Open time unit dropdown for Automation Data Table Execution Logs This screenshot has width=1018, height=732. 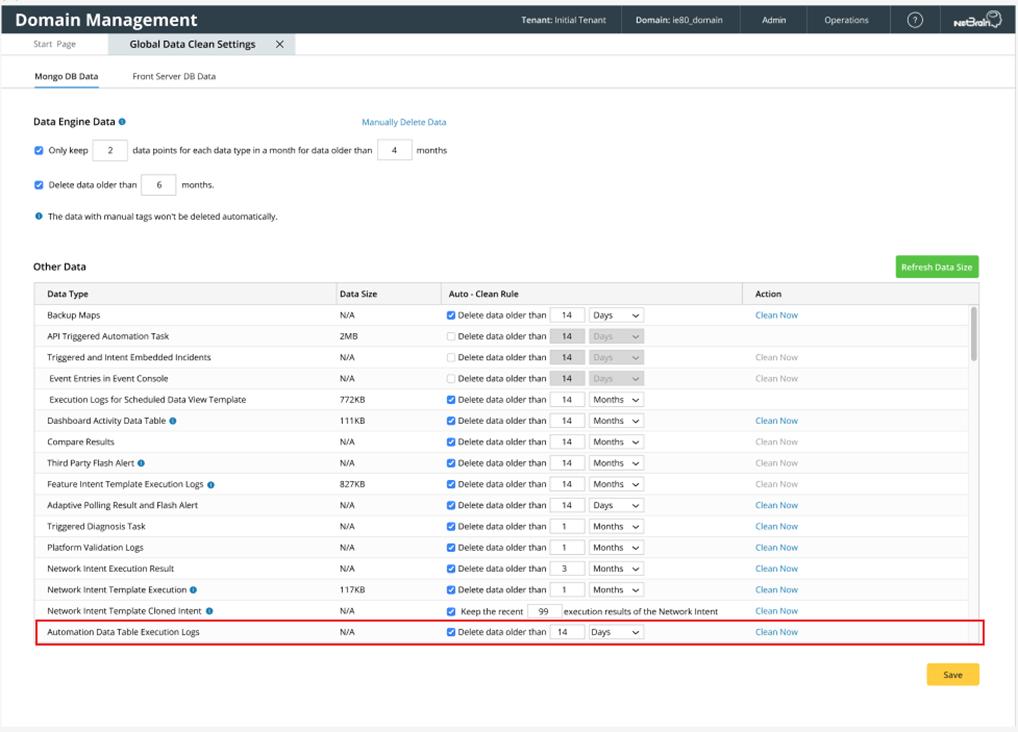pyautogui.click(x=616, y=632)
